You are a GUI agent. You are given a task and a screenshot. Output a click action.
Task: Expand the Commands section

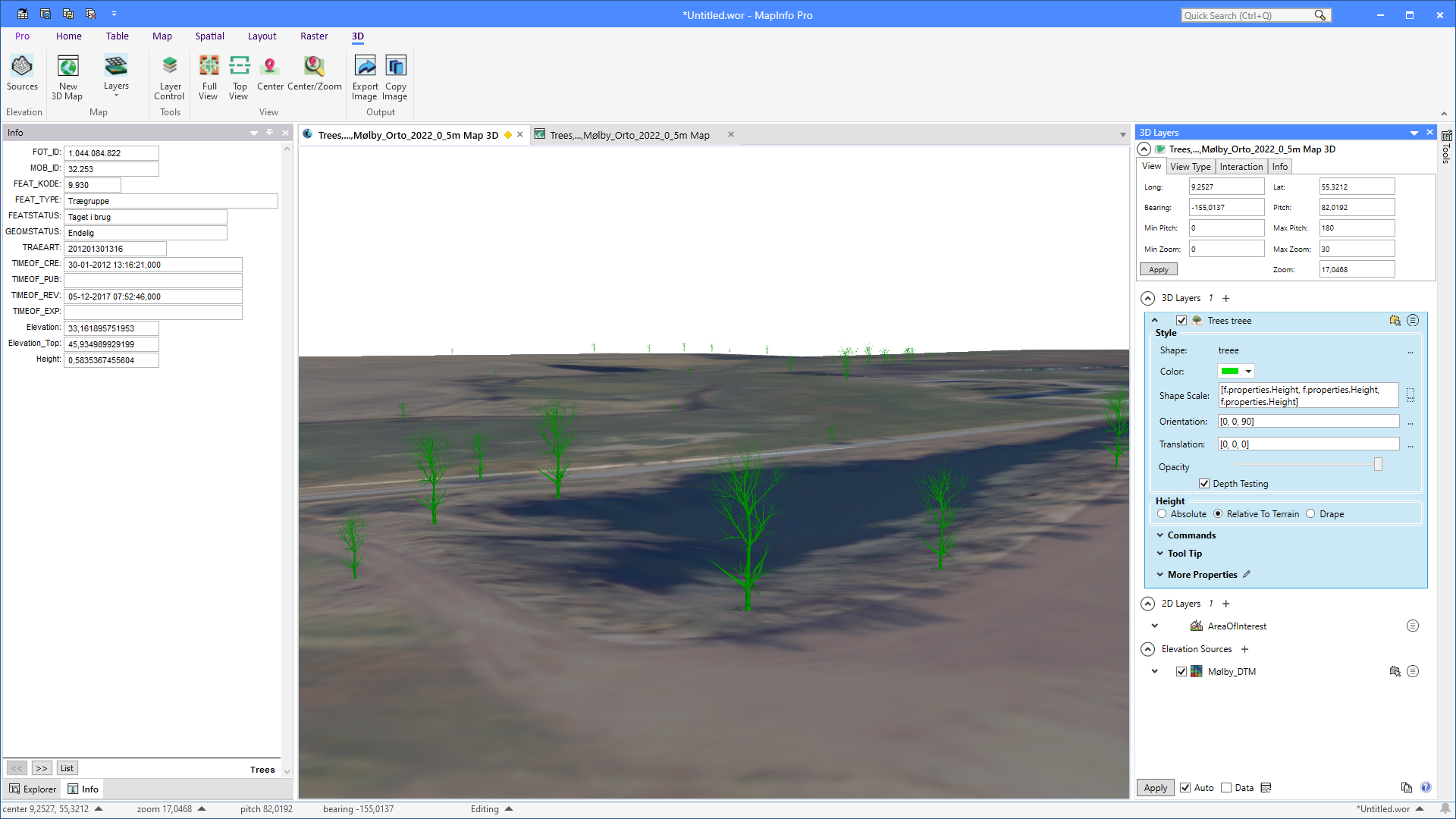point(1160,535)
